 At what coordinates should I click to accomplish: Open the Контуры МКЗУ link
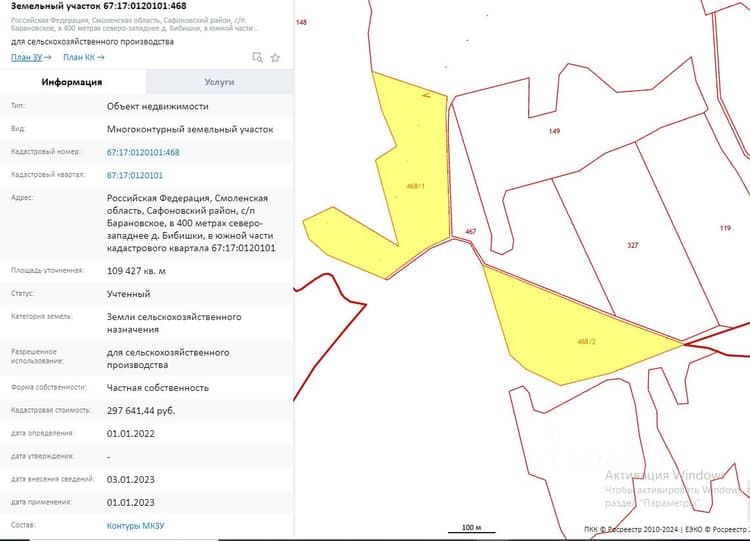pos(135,525)
